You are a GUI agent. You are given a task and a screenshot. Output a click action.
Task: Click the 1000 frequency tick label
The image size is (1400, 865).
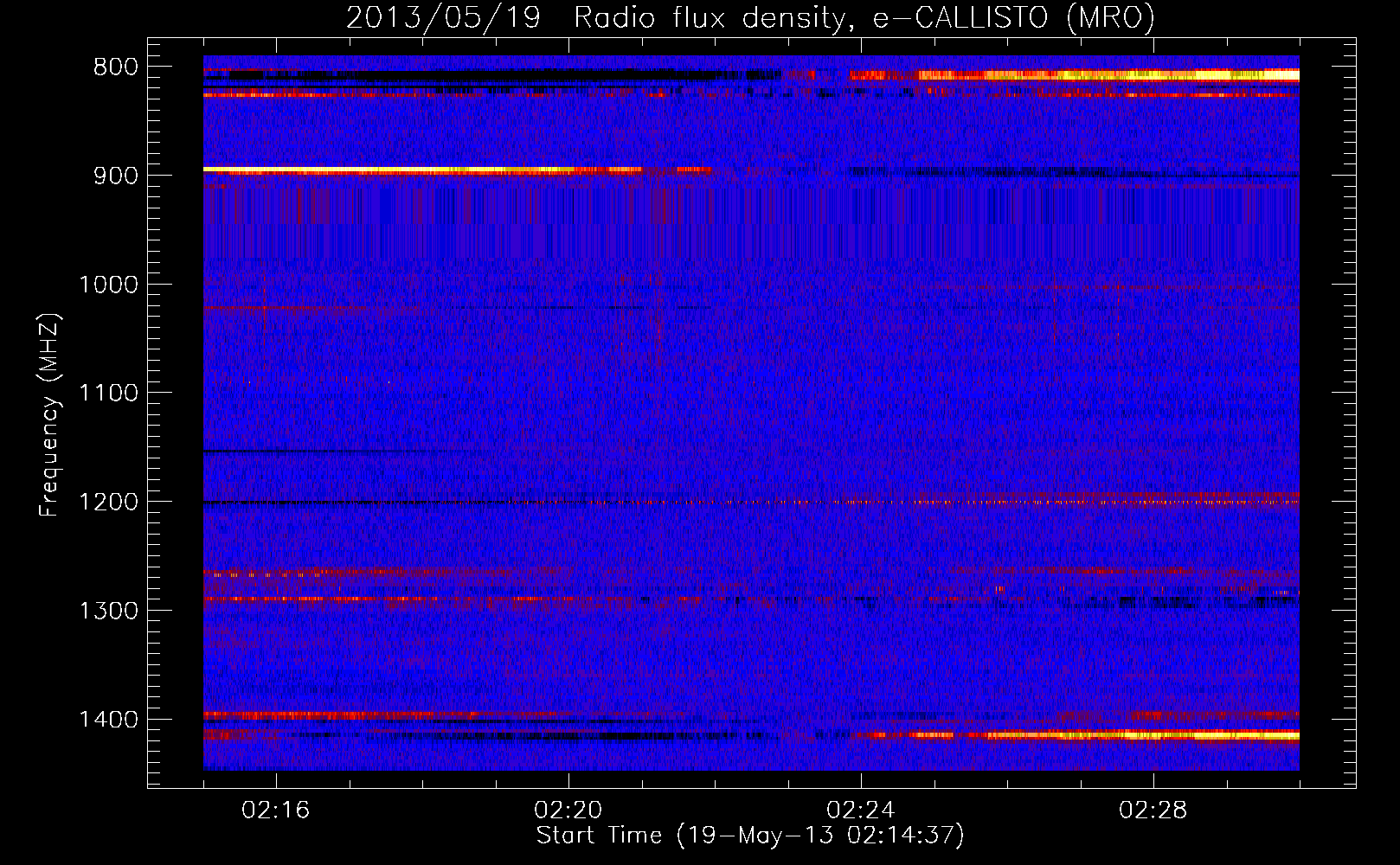(108, 285)
